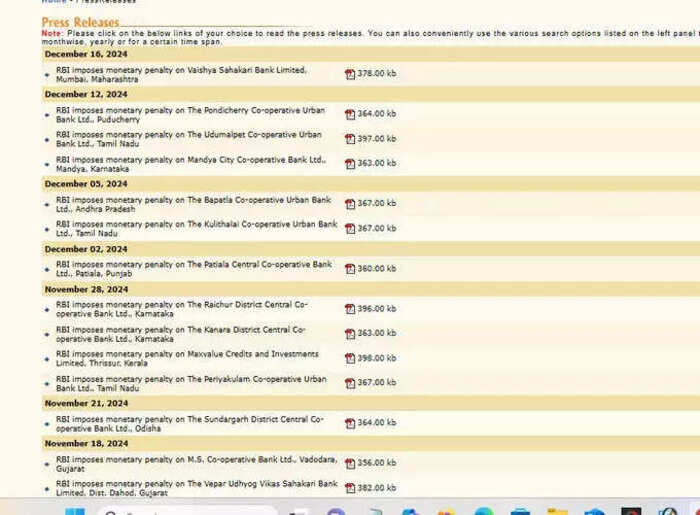This screenshot has height=515, width=700.
Task: Open Maxvalue Credits and Investments penalty link
Action: tap(188, 358)
